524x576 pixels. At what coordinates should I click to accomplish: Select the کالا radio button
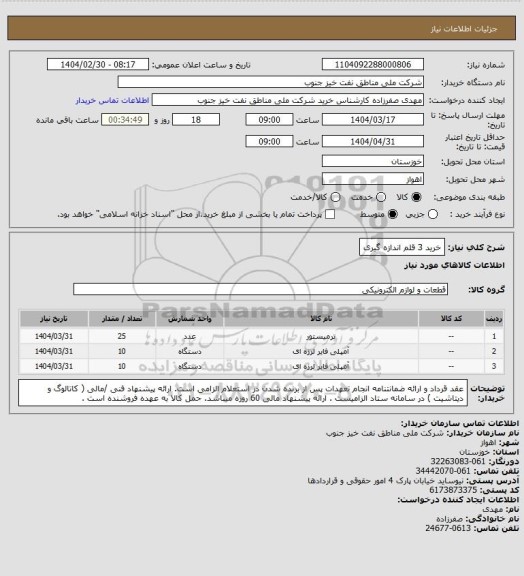pyautogui.click(x=416, y=197)
